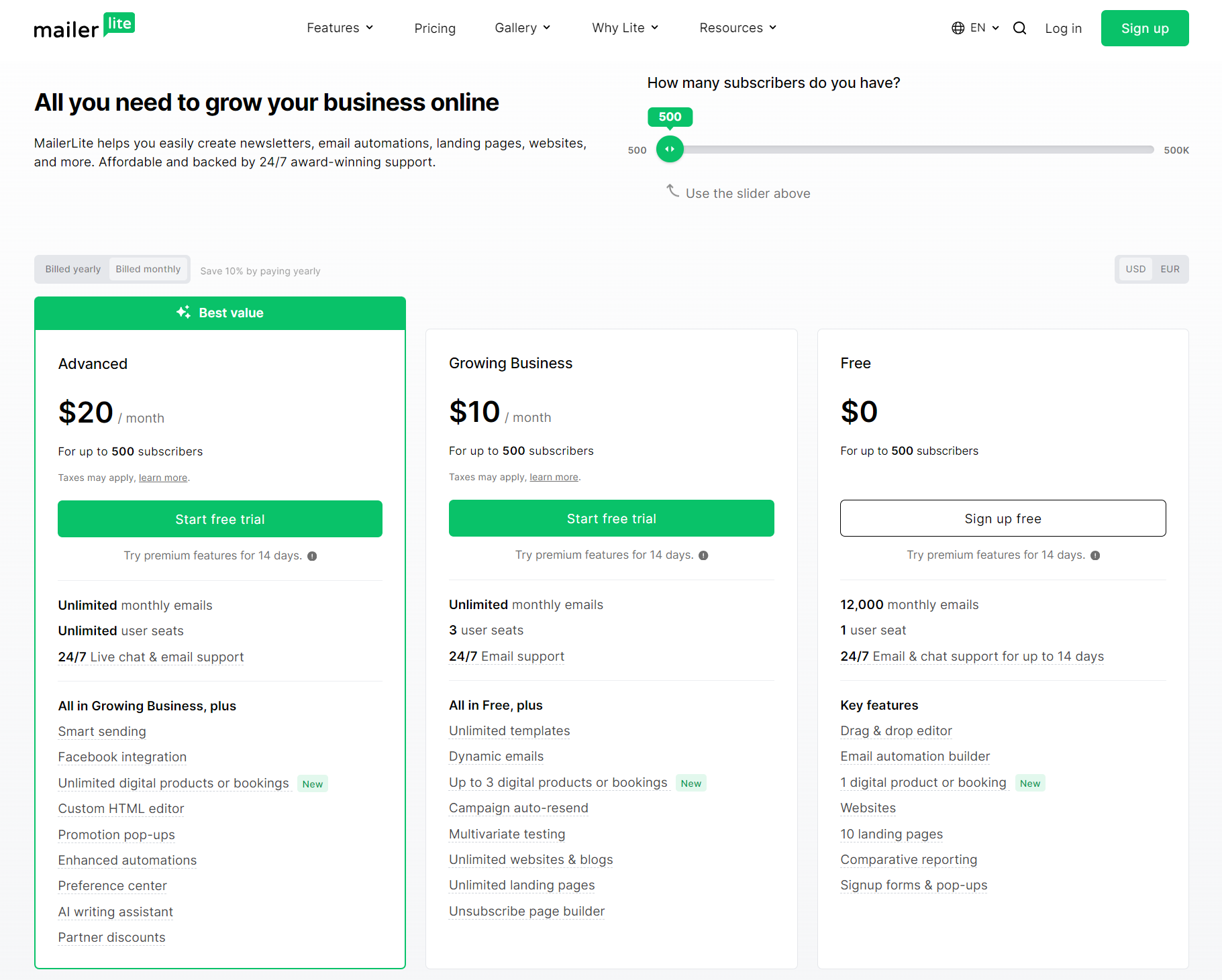Image resolution: width=1222 pixels, height=980 pixels.
Task: Expand the Why Lite menu
Action: [x=625, y=28]
